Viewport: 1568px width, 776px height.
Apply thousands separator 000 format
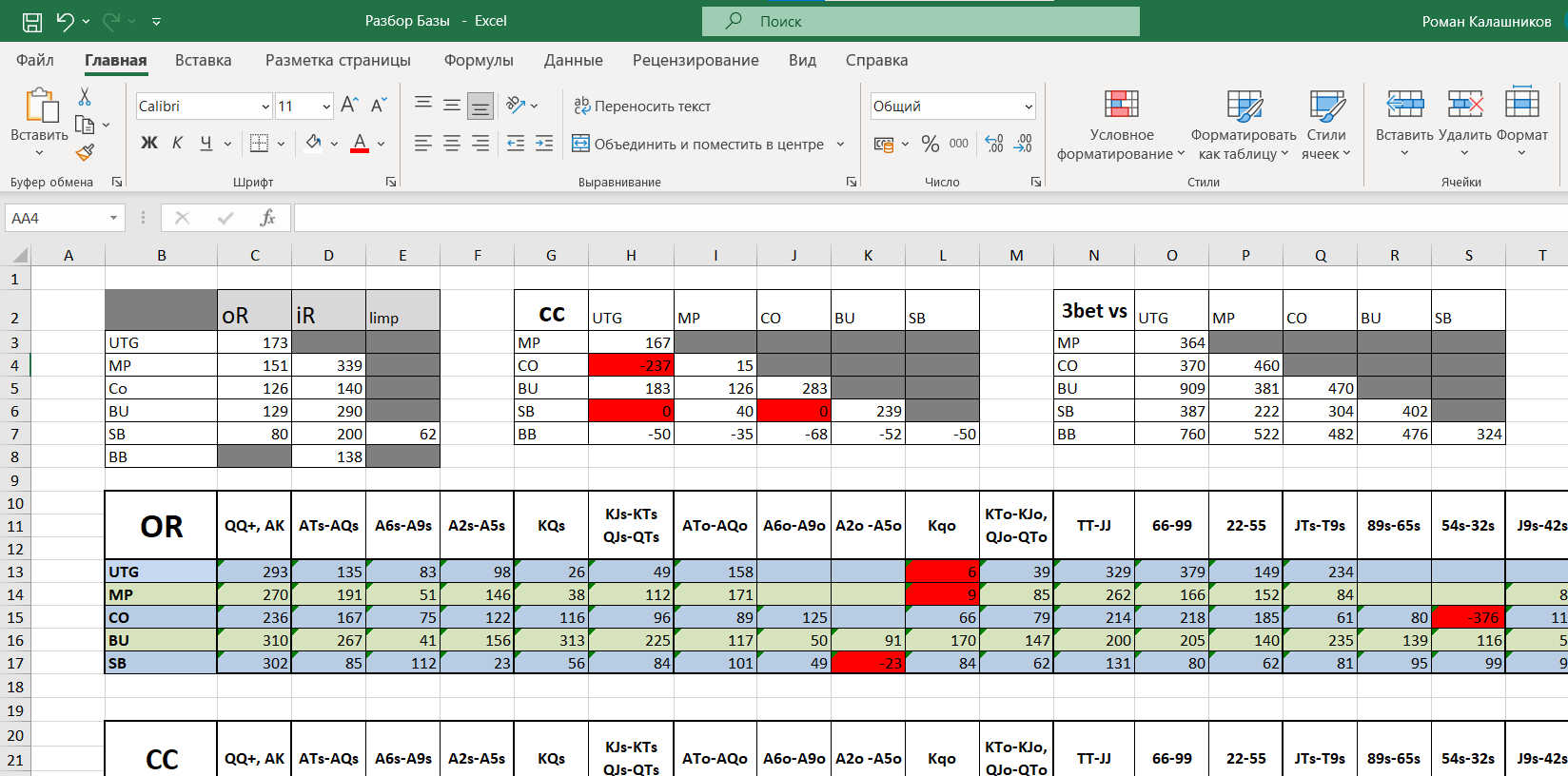pos(959,144)
